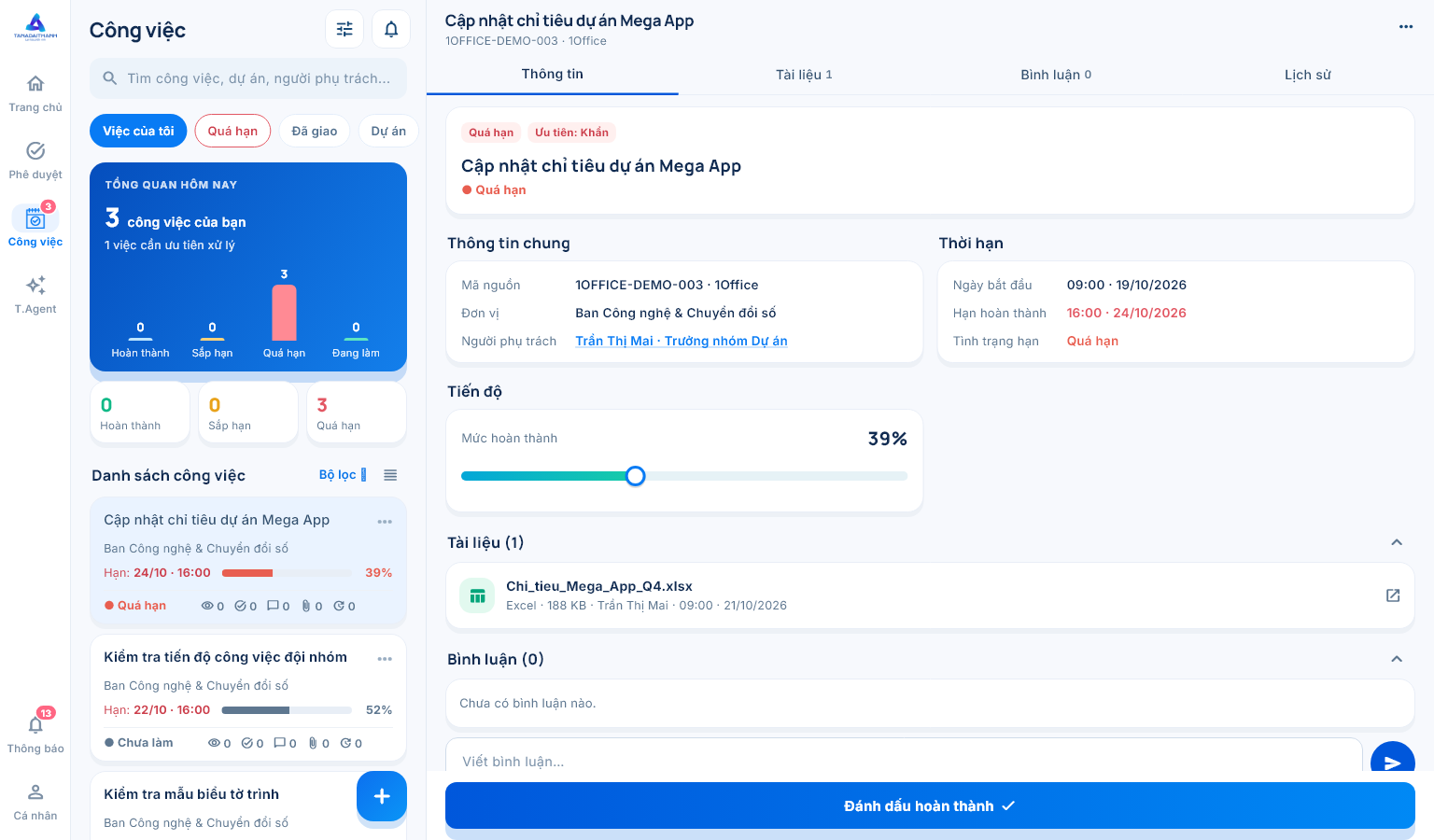This screenshot has width=1434, height=840.
Task: Click the Mức hoàn thành slider handle
Action: pos(635,476)
